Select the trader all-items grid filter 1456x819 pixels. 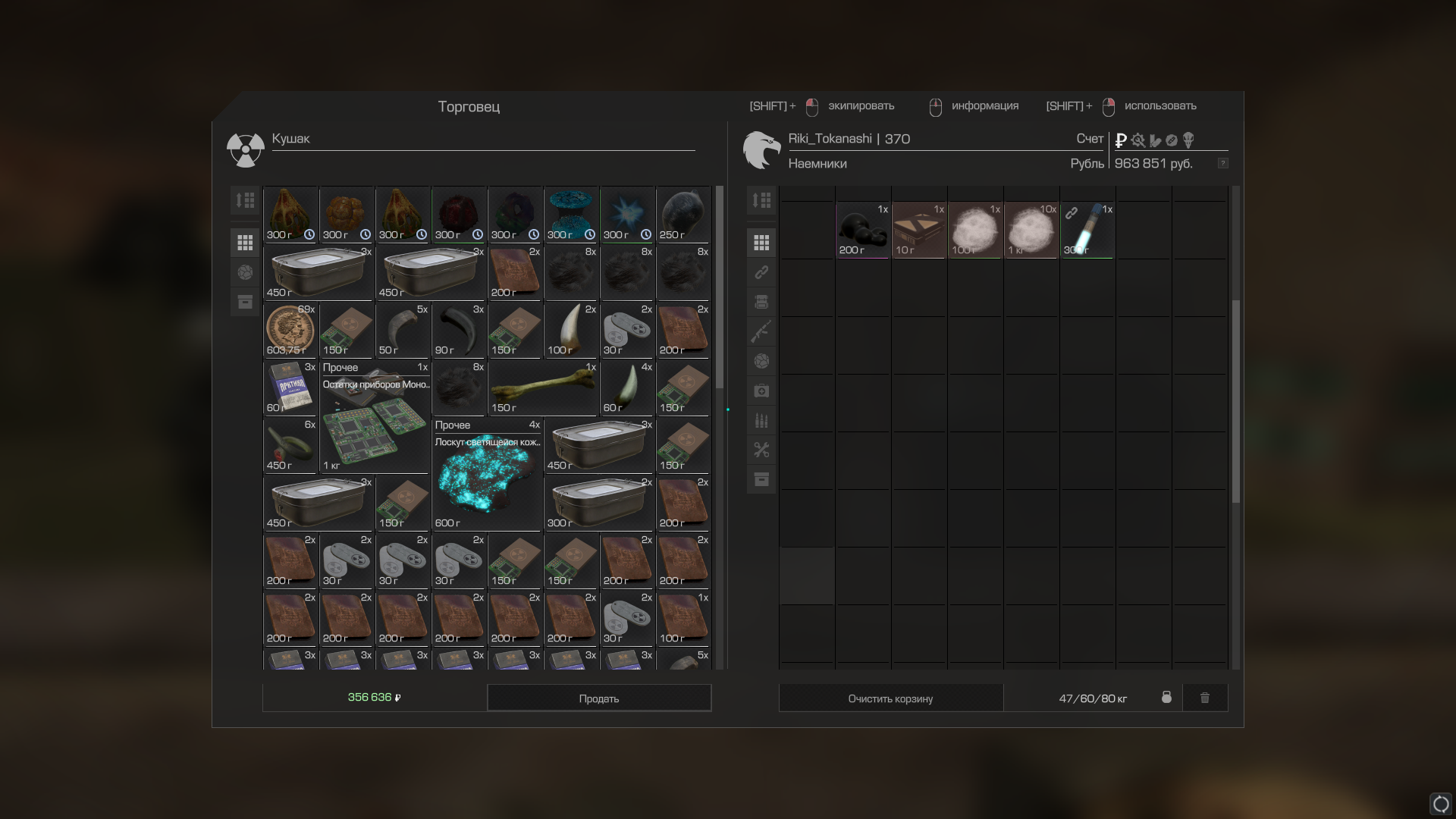[x=245, y=243]
